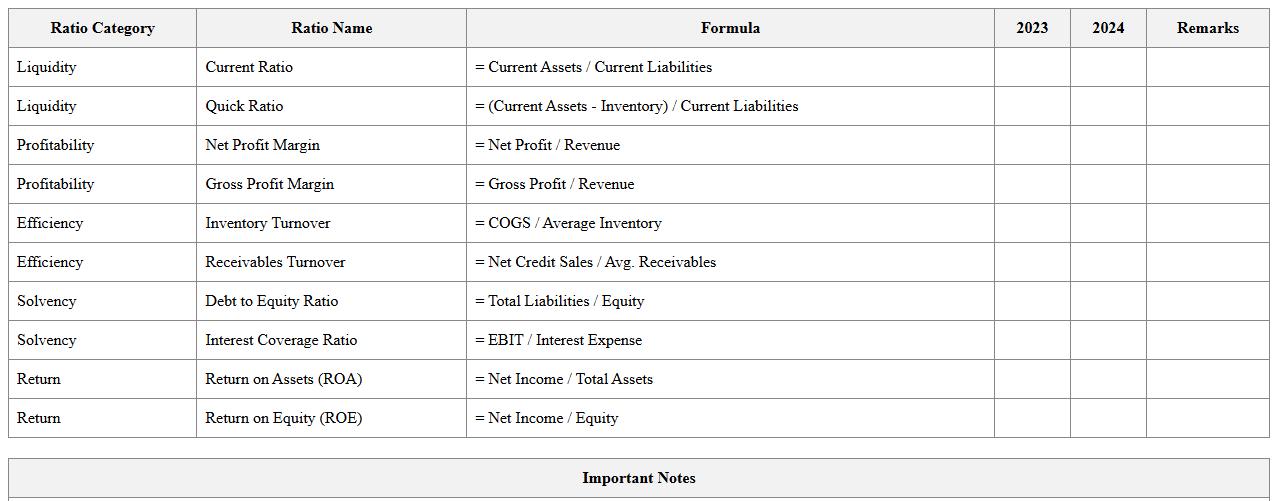Click the 2023 cell for Return on Equity
The image size is (1278, 501).
pos(1032,418)
